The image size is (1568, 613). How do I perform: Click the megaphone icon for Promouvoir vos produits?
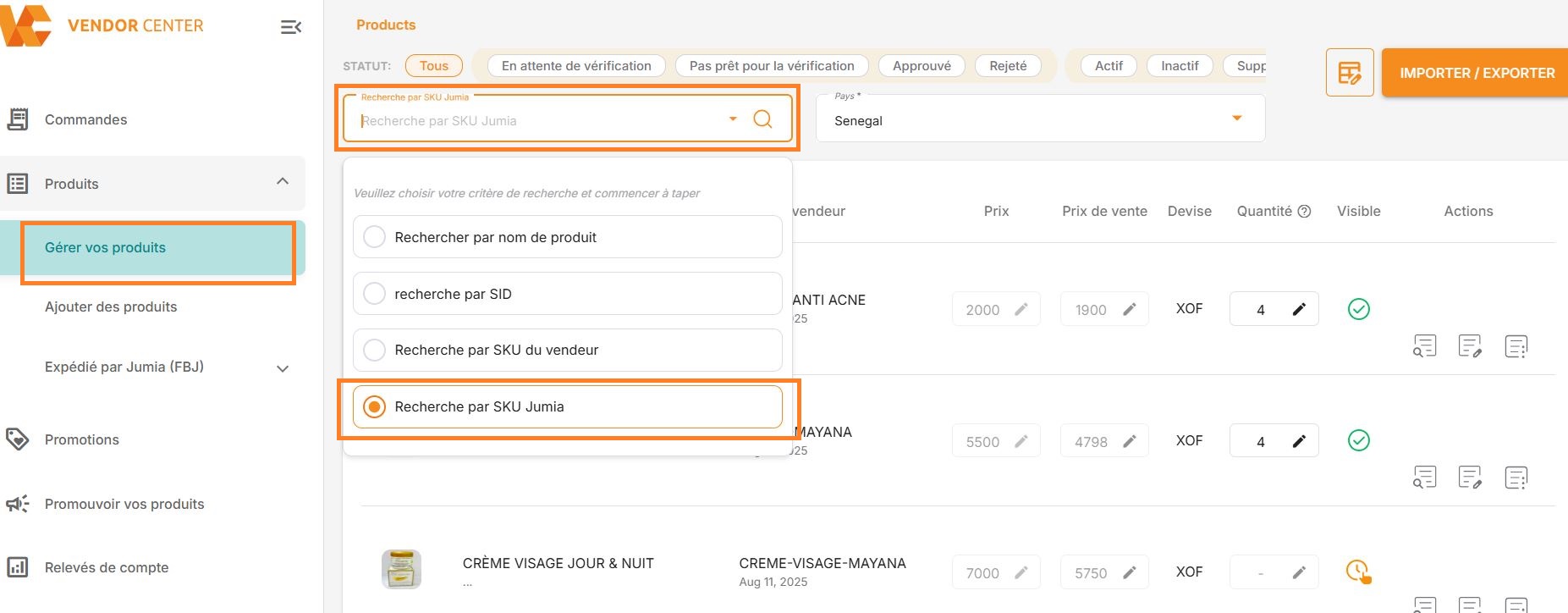click(x=18, y=504)
